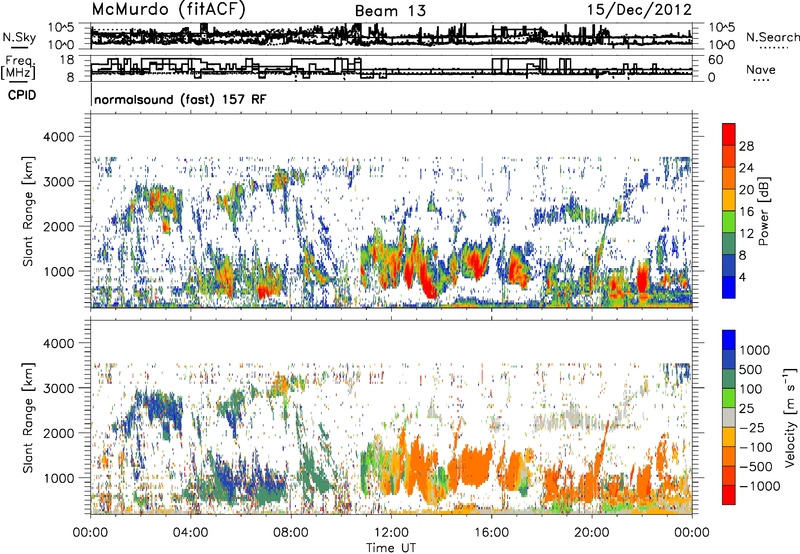Click the '60' Nave axis tick

[716, 60]
